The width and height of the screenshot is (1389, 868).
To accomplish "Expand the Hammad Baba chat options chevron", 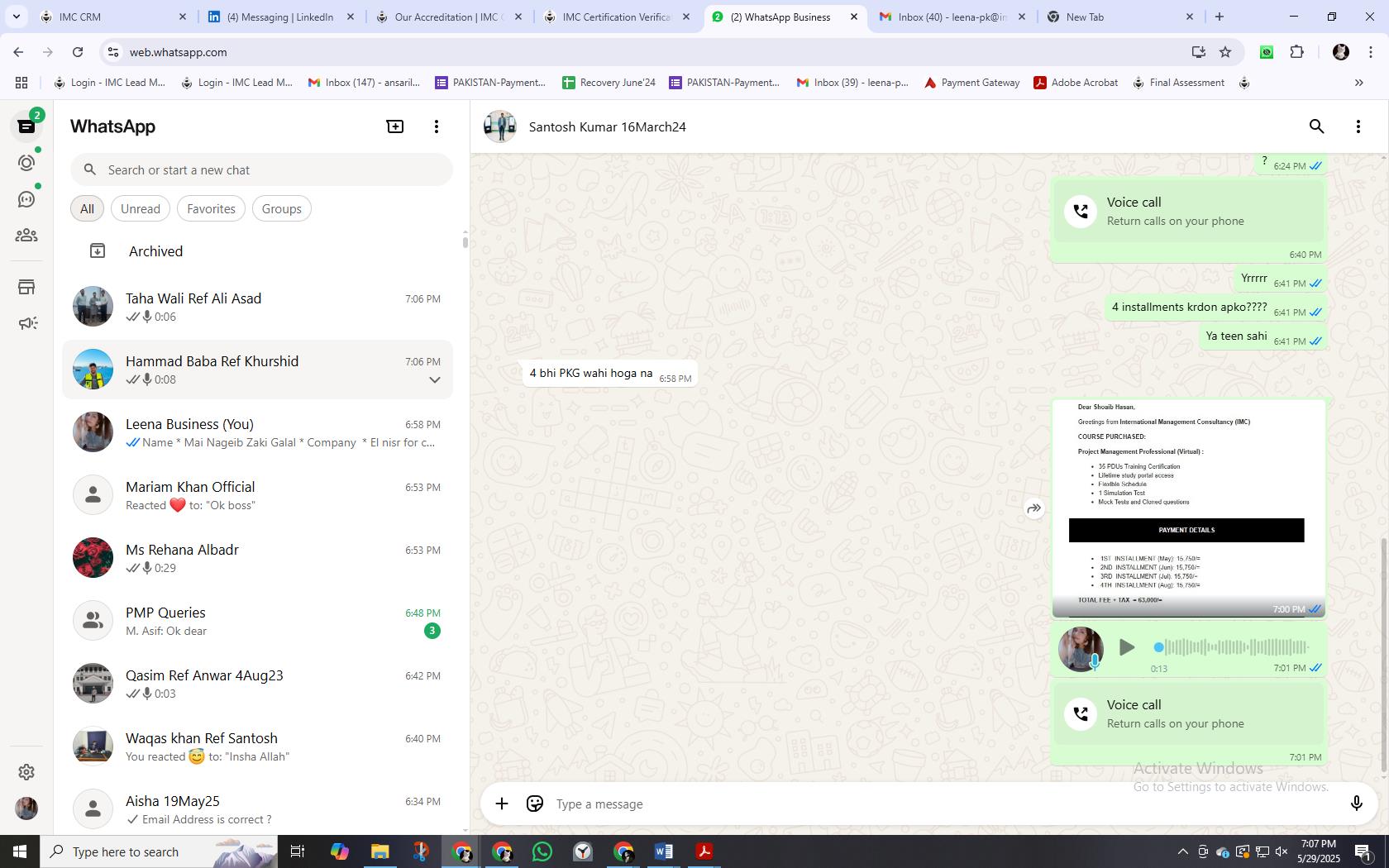I will click(x=434, y=380).
